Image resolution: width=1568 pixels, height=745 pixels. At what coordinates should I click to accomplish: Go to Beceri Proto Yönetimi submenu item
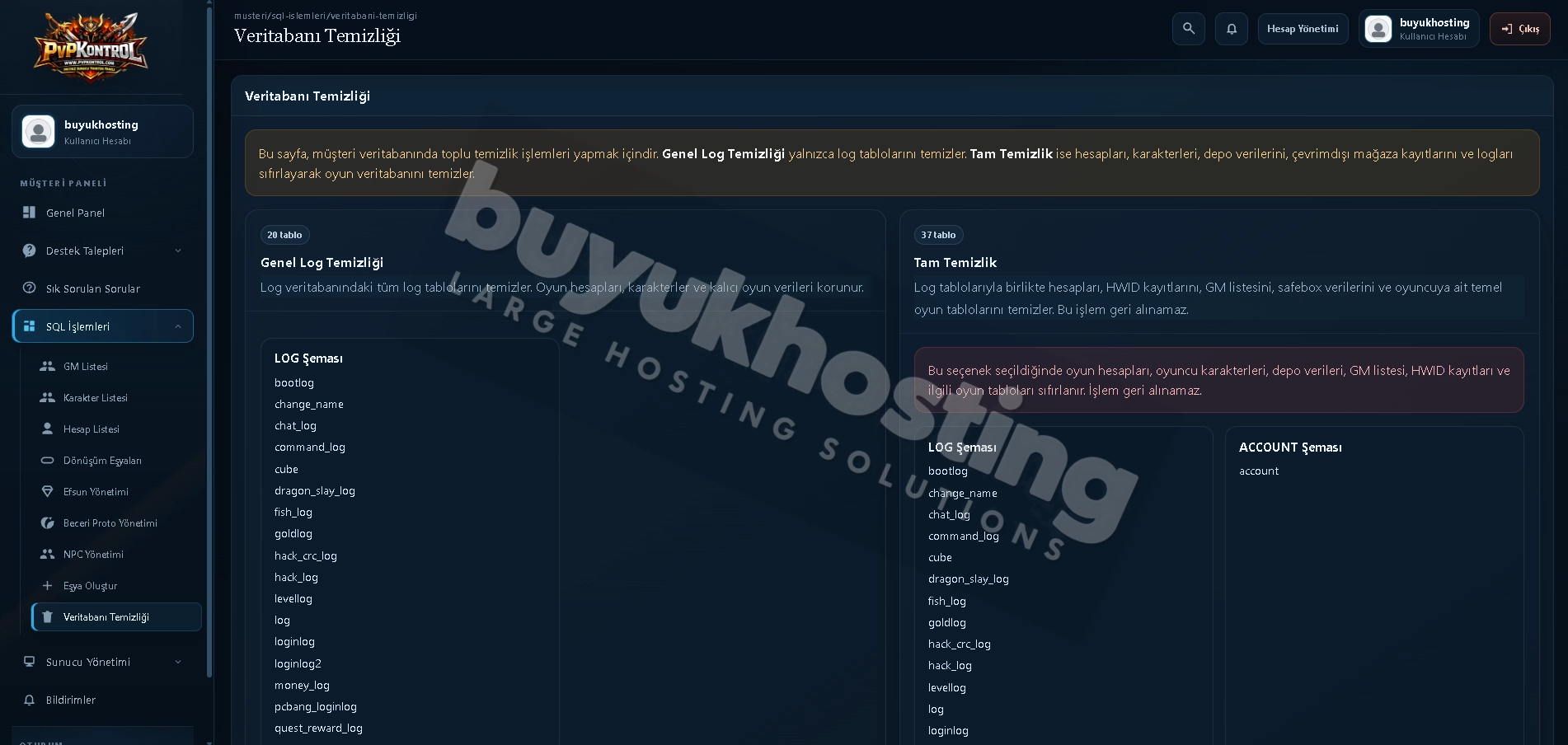point(116,522)
